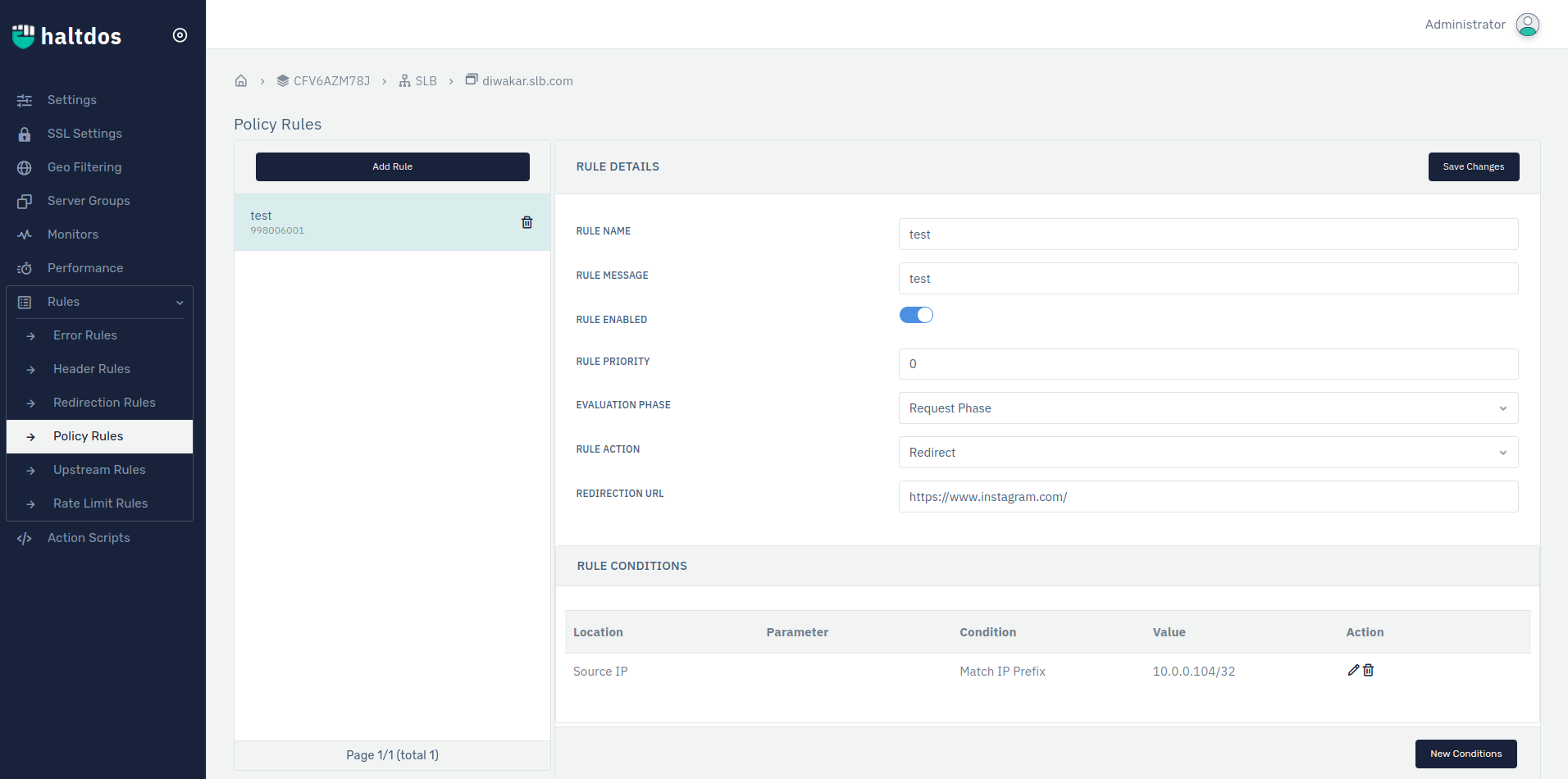Click the Condition column header

[x=988, y=632]
